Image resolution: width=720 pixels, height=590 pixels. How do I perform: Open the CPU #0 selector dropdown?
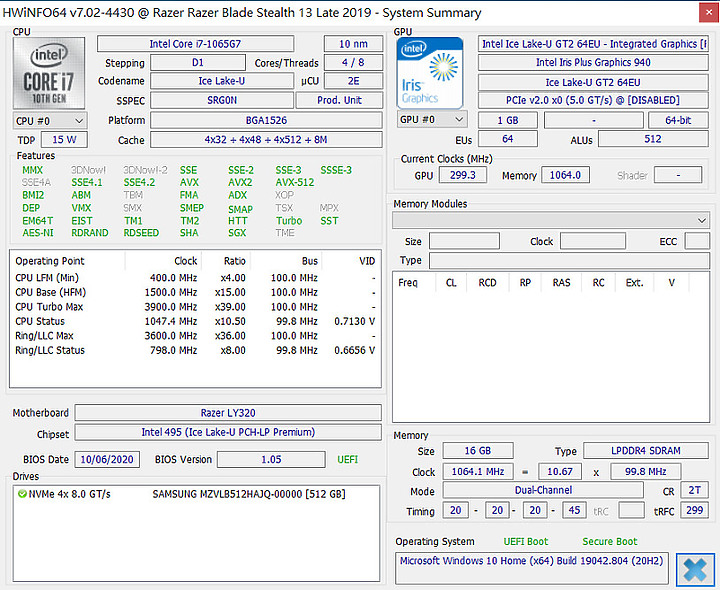[50, 121]
